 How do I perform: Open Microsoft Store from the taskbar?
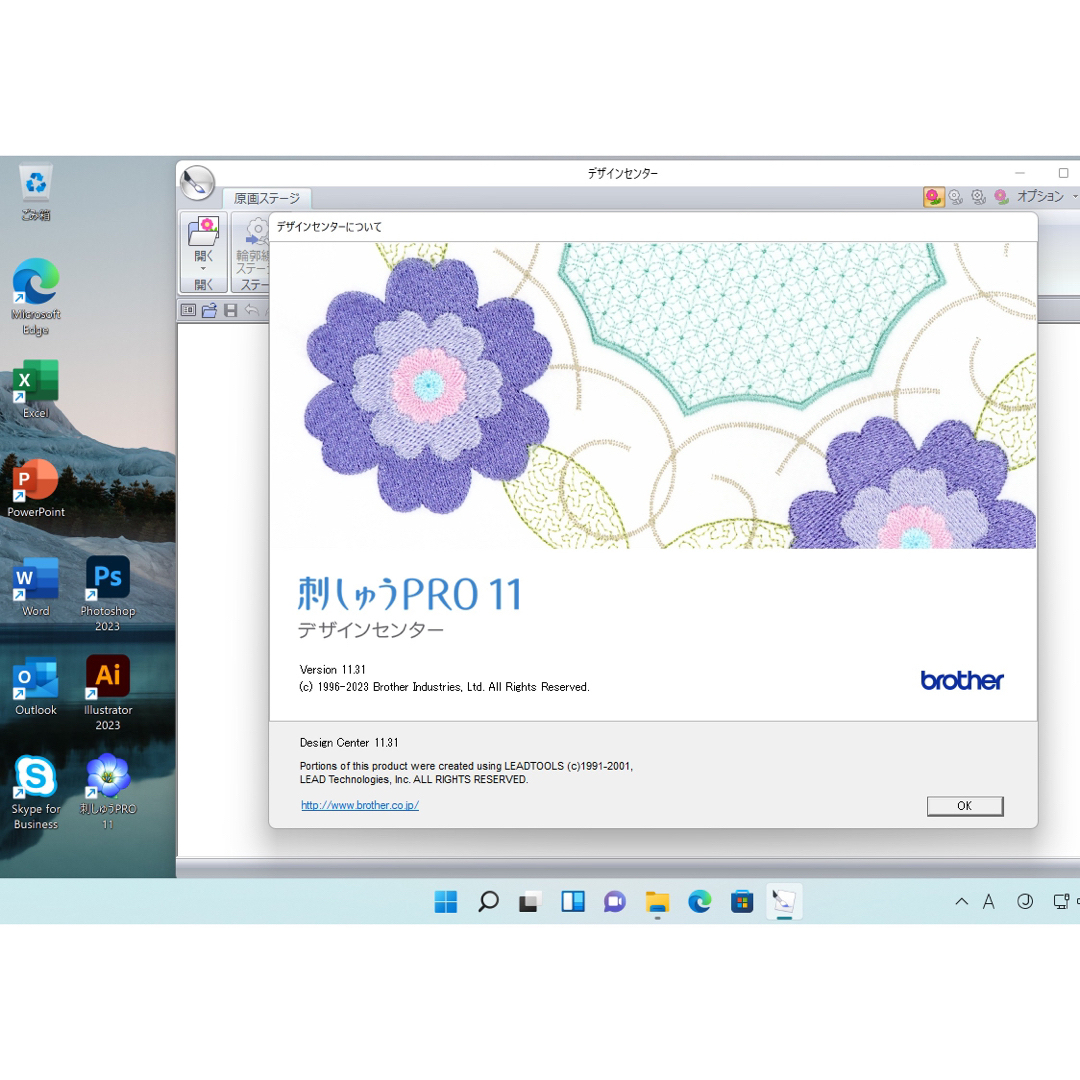tap(742, 901)
